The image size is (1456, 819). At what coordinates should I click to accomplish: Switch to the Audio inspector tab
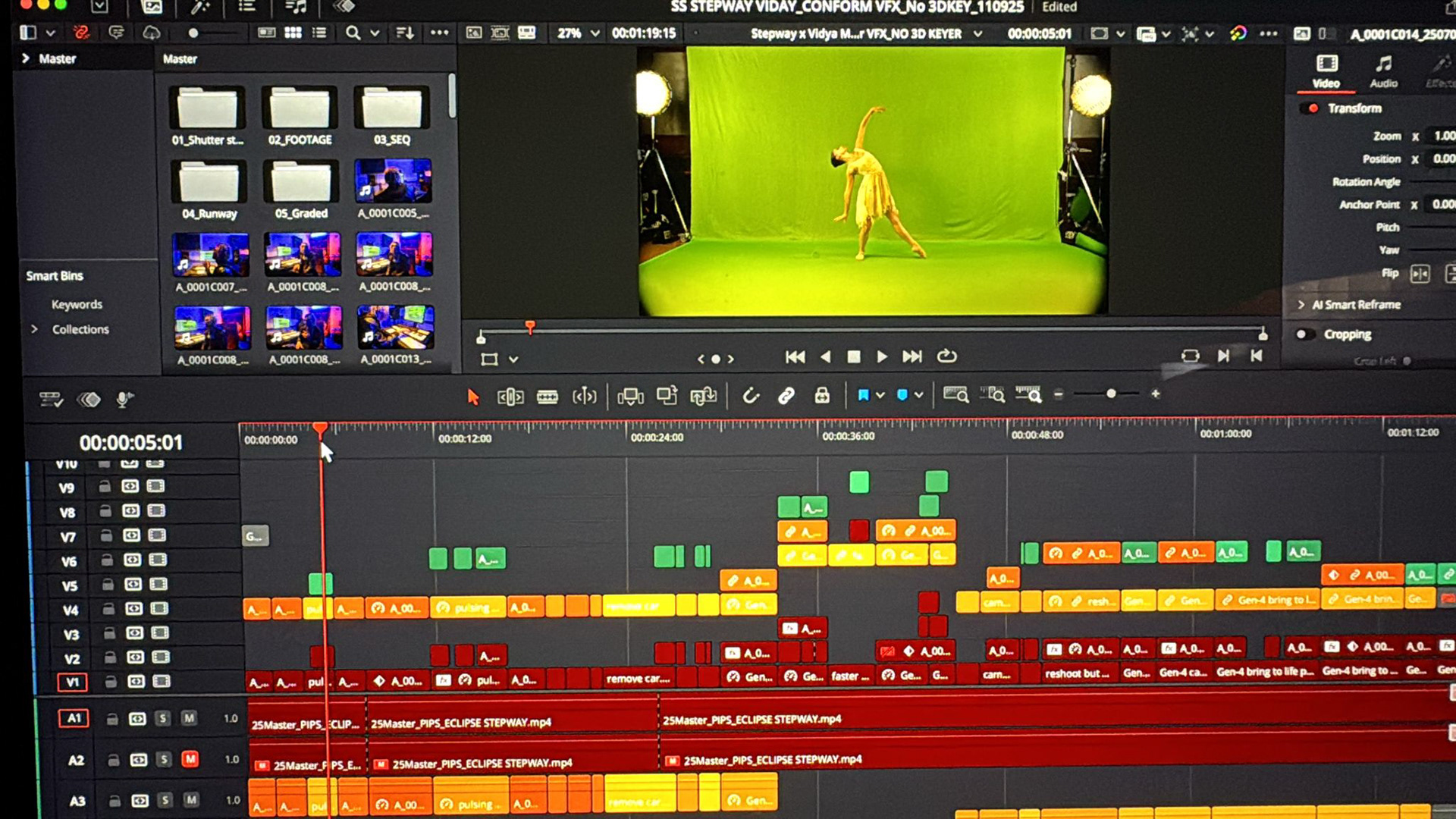point(1383,71)
